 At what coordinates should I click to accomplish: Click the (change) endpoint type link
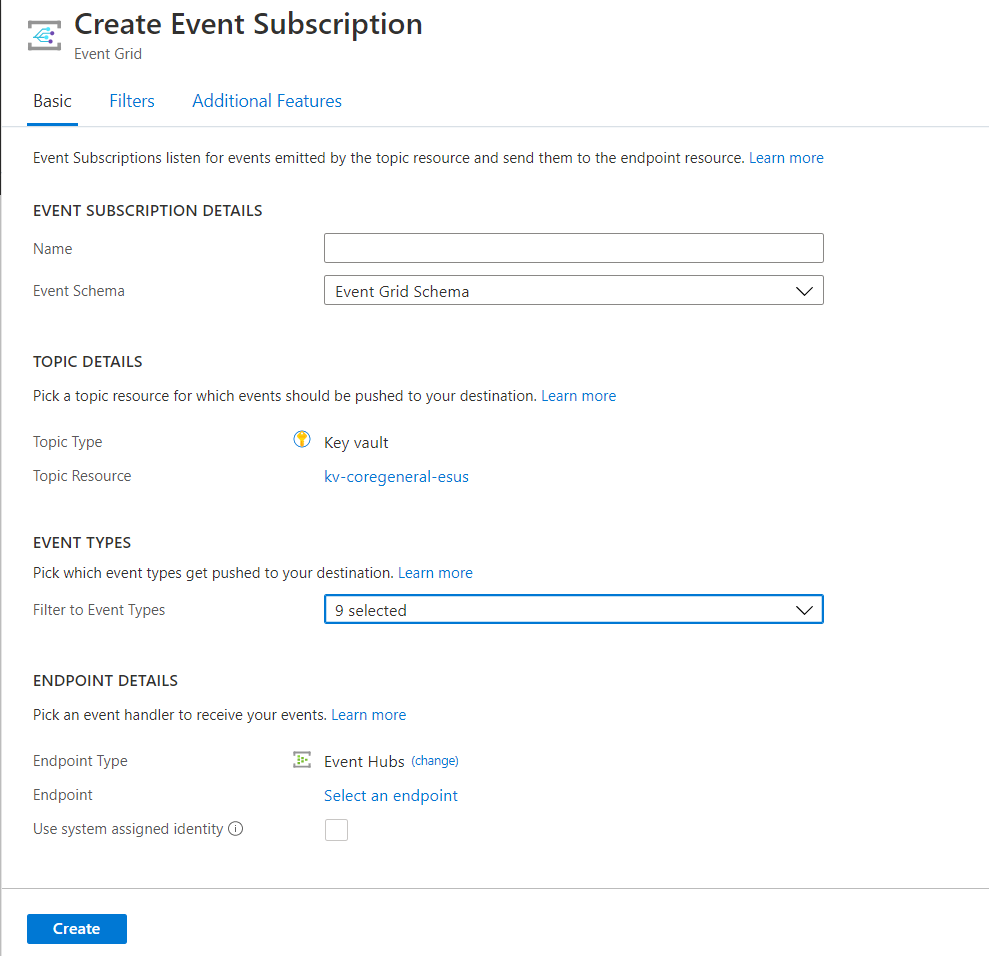pos(435,761)
